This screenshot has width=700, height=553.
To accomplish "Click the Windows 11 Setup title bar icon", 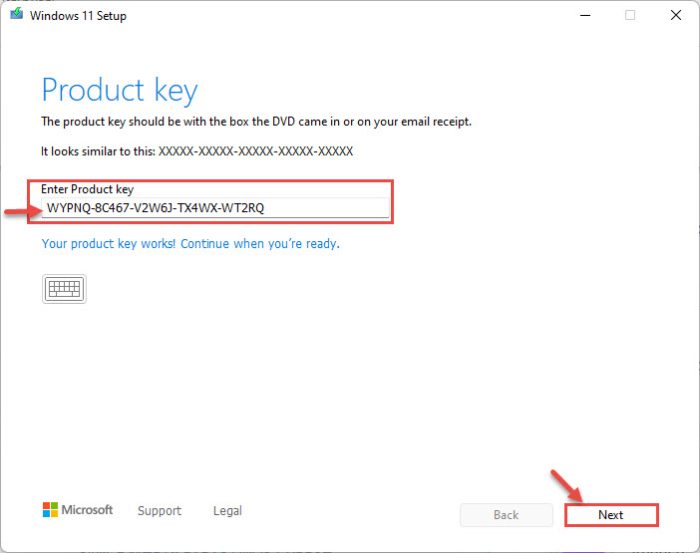I will (x=16, y=16).
